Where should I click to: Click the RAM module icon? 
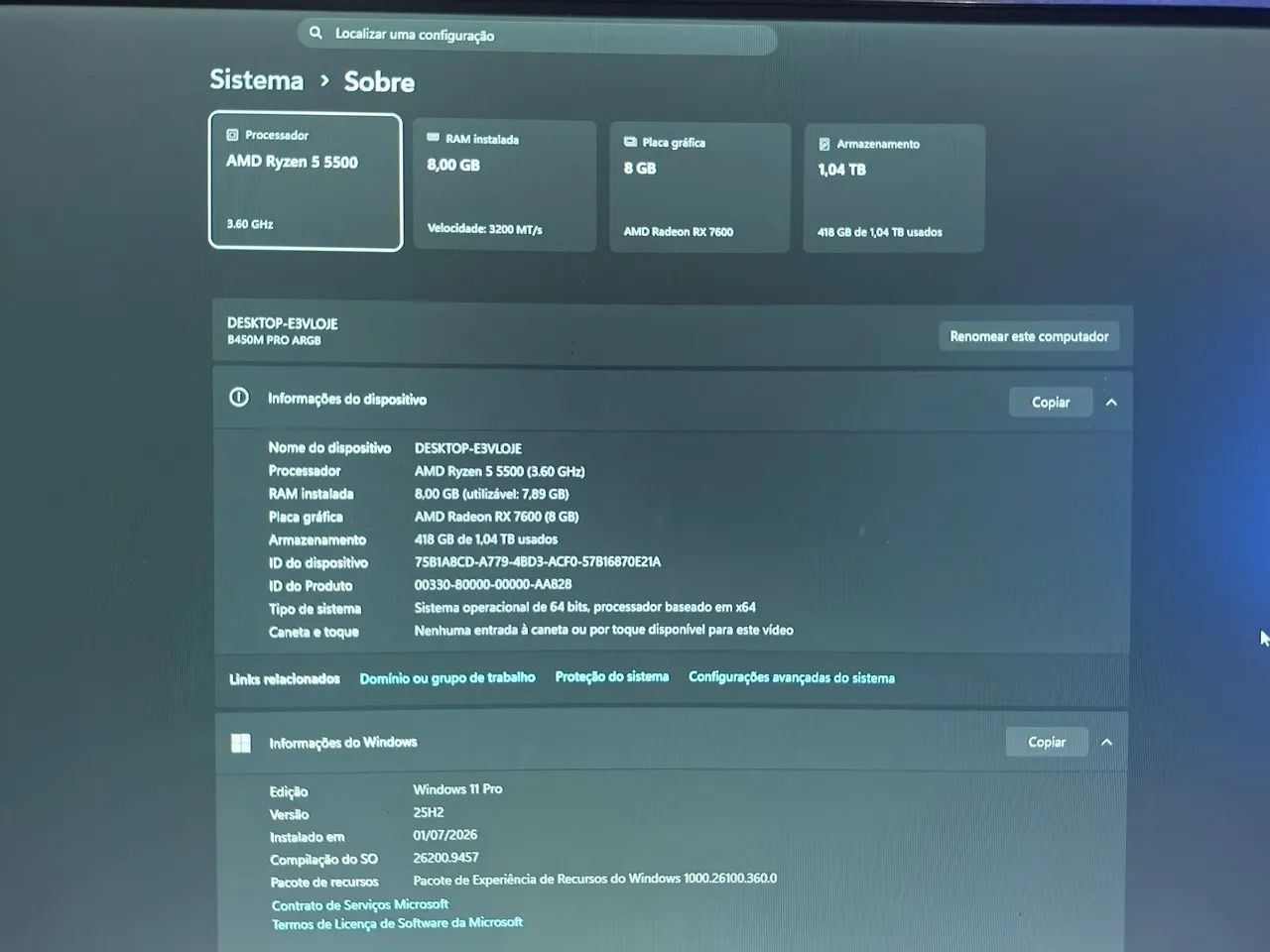(433, 138)
